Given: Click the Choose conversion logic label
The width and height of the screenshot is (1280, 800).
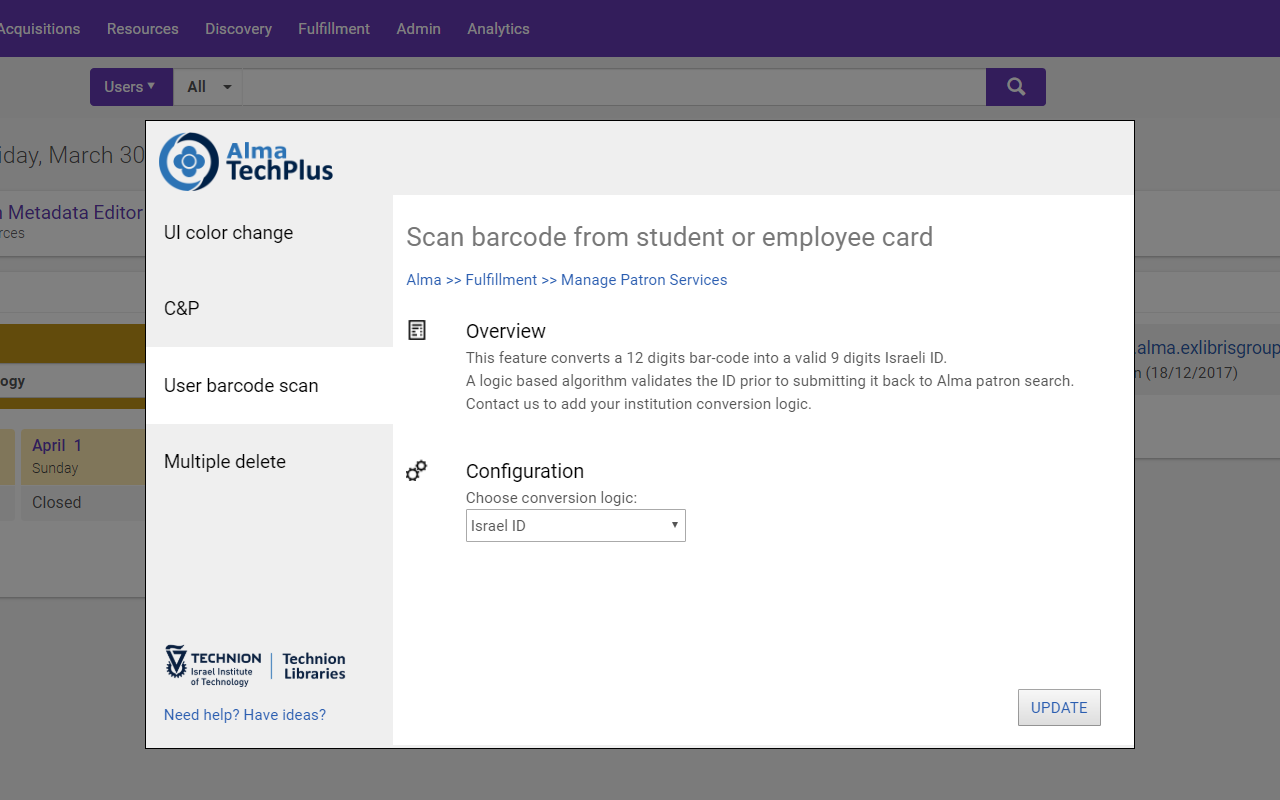Looking at the screenshot, I should coord(551,498).
